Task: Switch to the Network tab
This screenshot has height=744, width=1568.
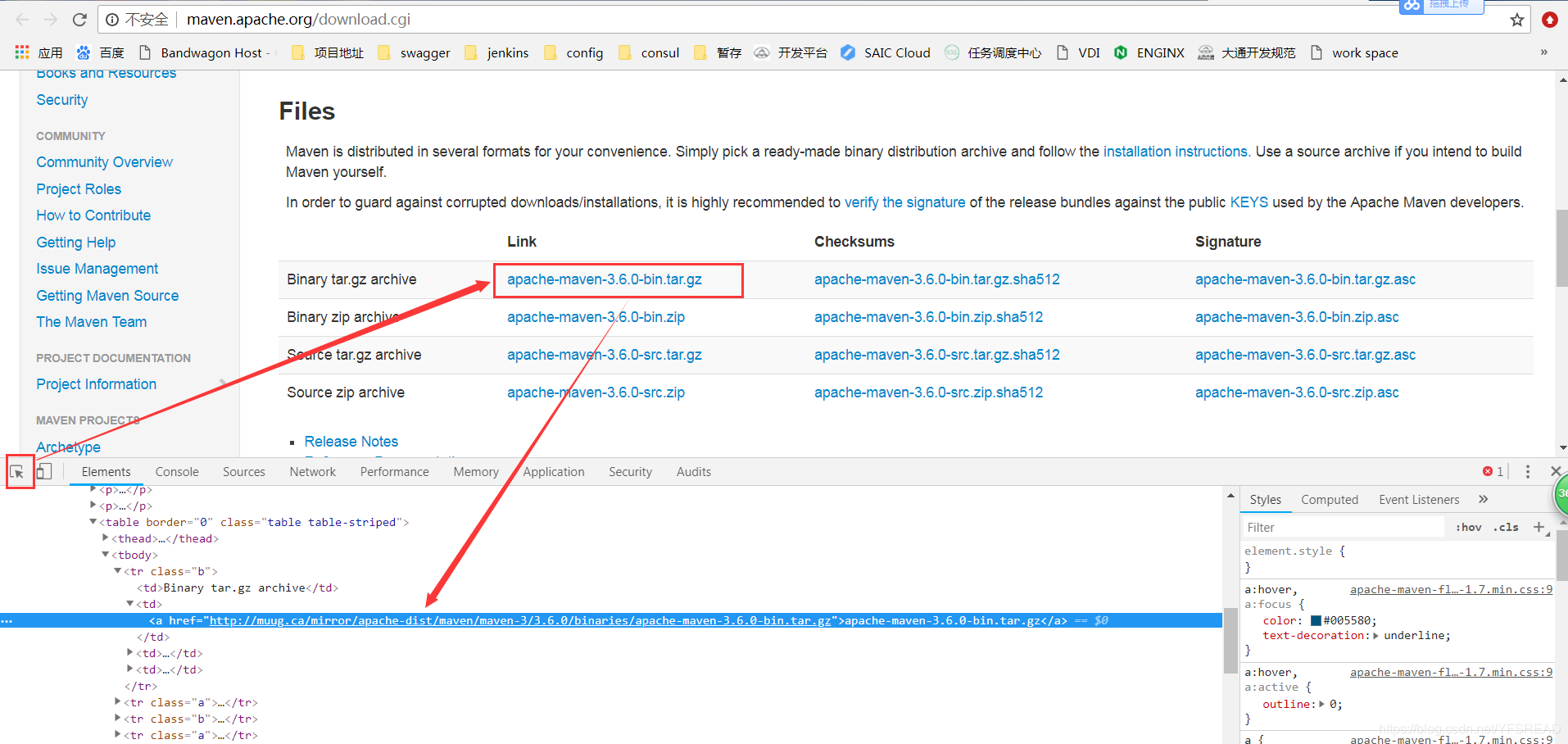Action: click(x=313, y=472)
